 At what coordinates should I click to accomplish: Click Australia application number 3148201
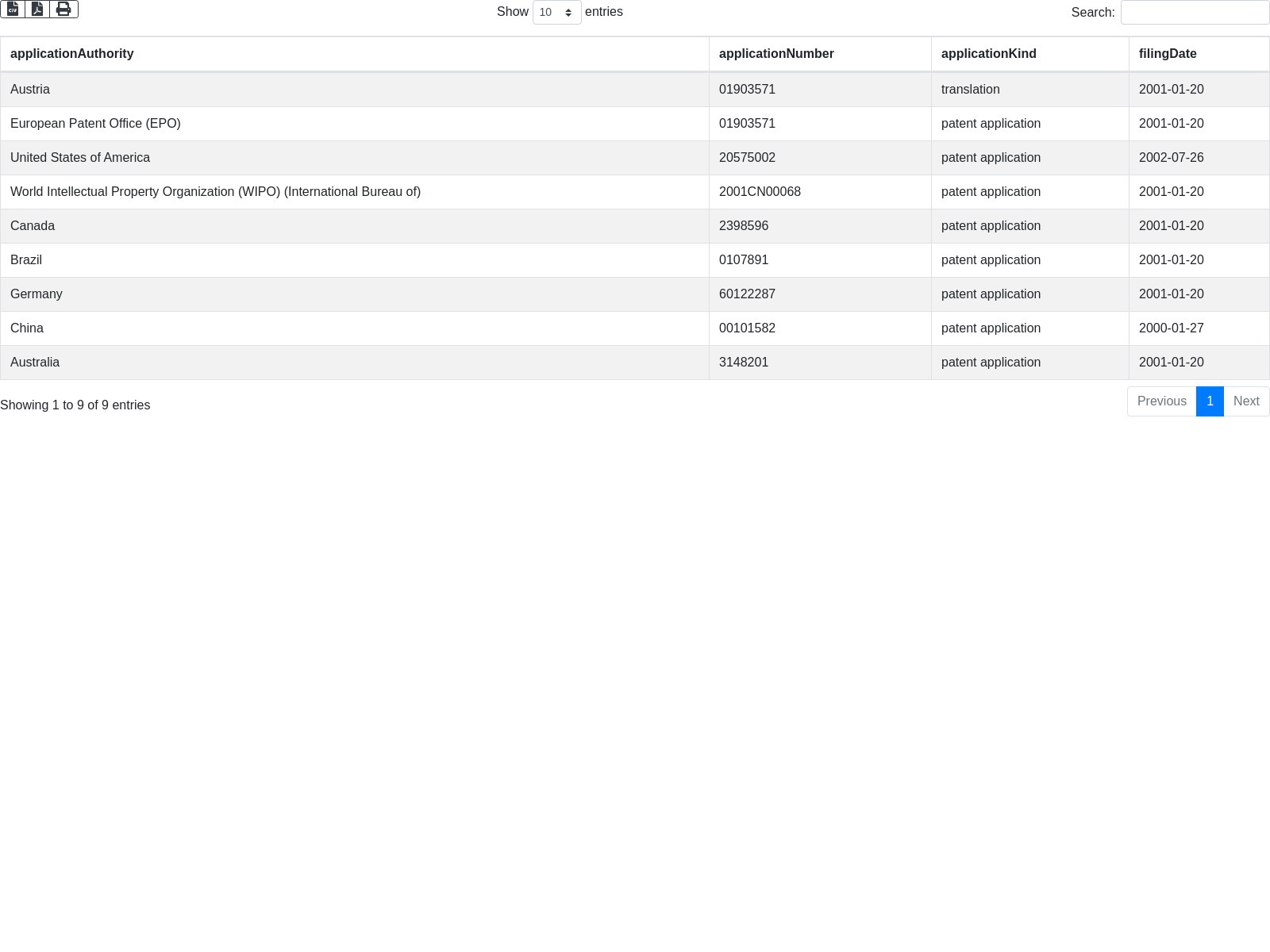(744, 363)
